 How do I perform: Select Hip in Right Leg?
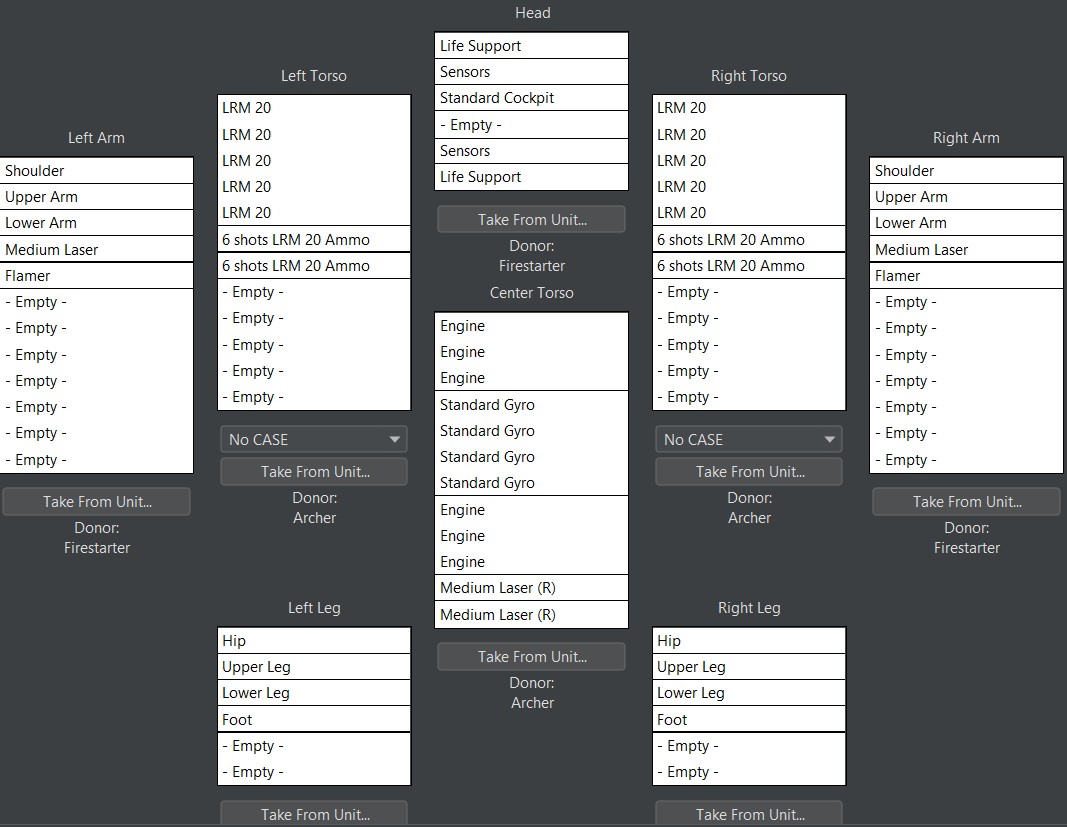coord(749,641)
